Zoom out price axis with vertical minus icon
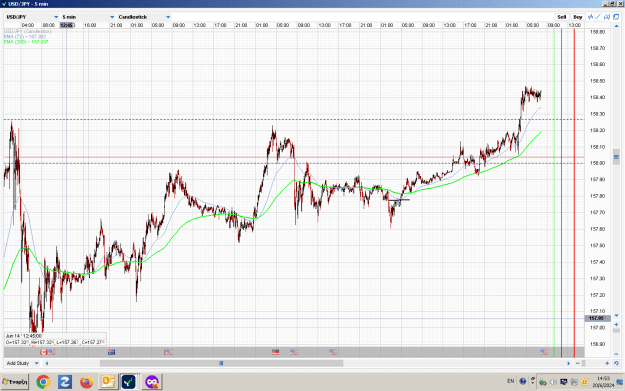The width and height of the screenshot is (625, 391). 616,354
